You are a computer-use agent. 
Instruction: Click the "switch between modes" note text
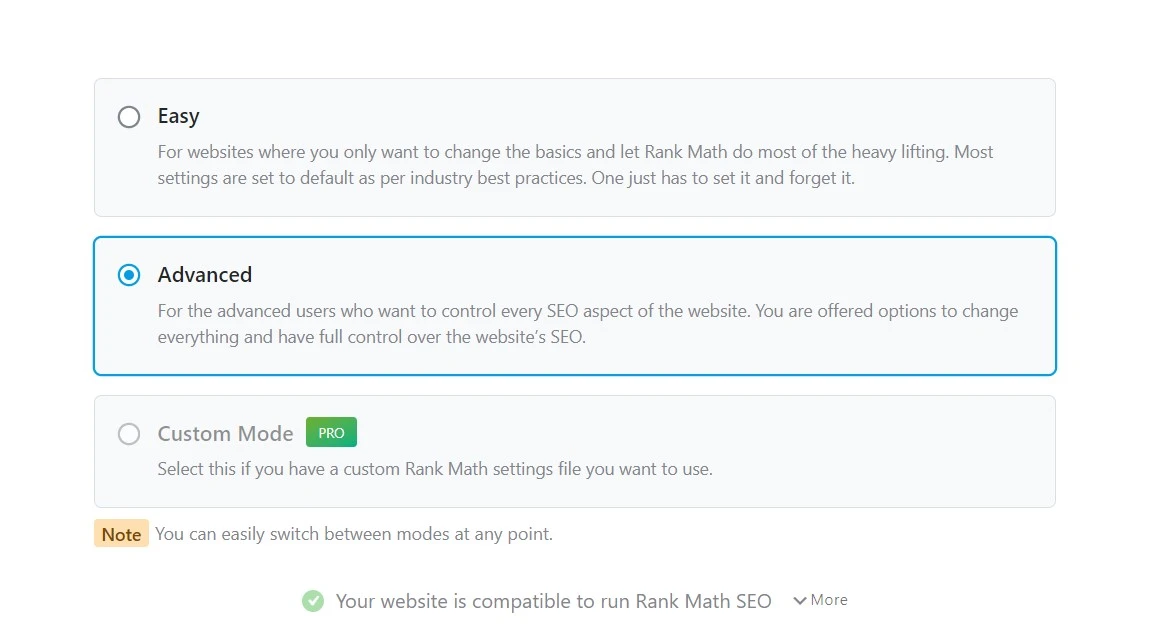point(354,534)
